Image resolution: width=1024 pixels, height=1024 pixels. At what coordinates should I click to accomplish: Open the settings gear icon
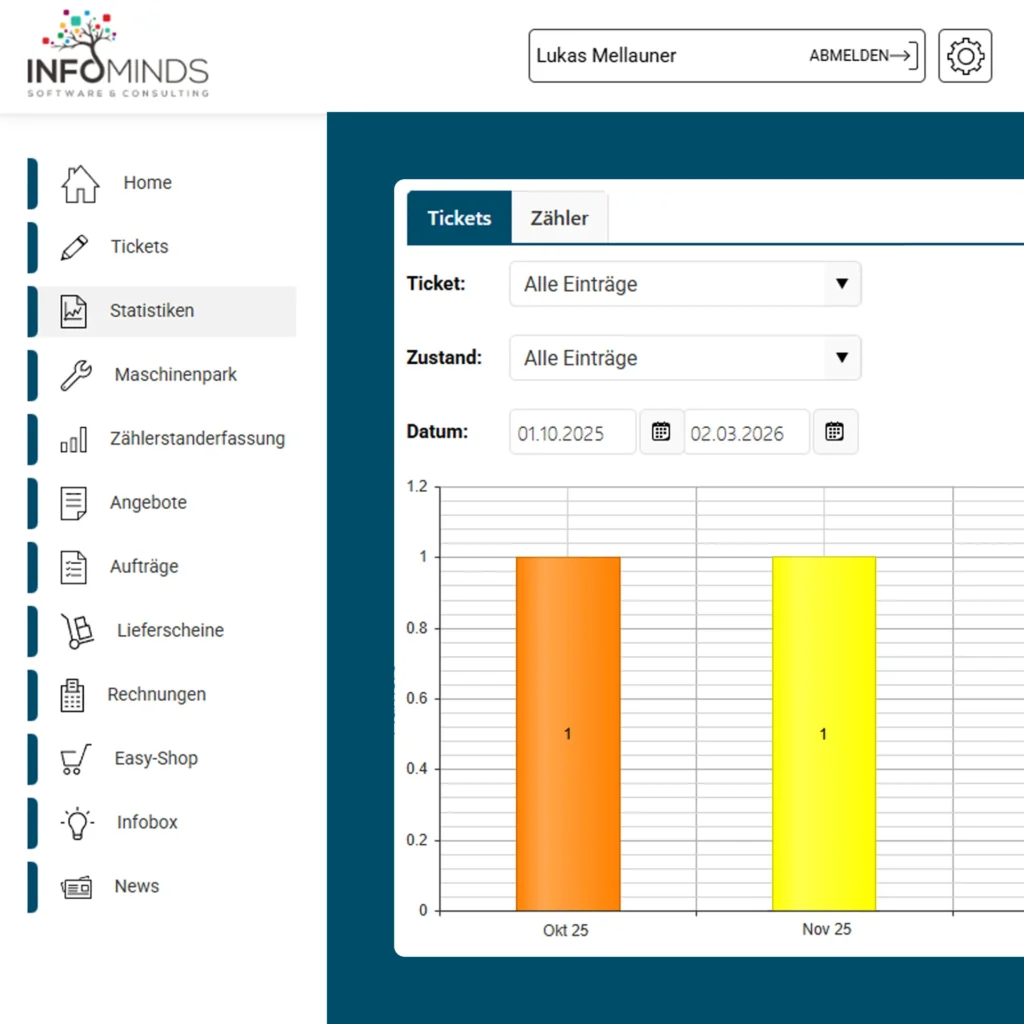[964, 56]
